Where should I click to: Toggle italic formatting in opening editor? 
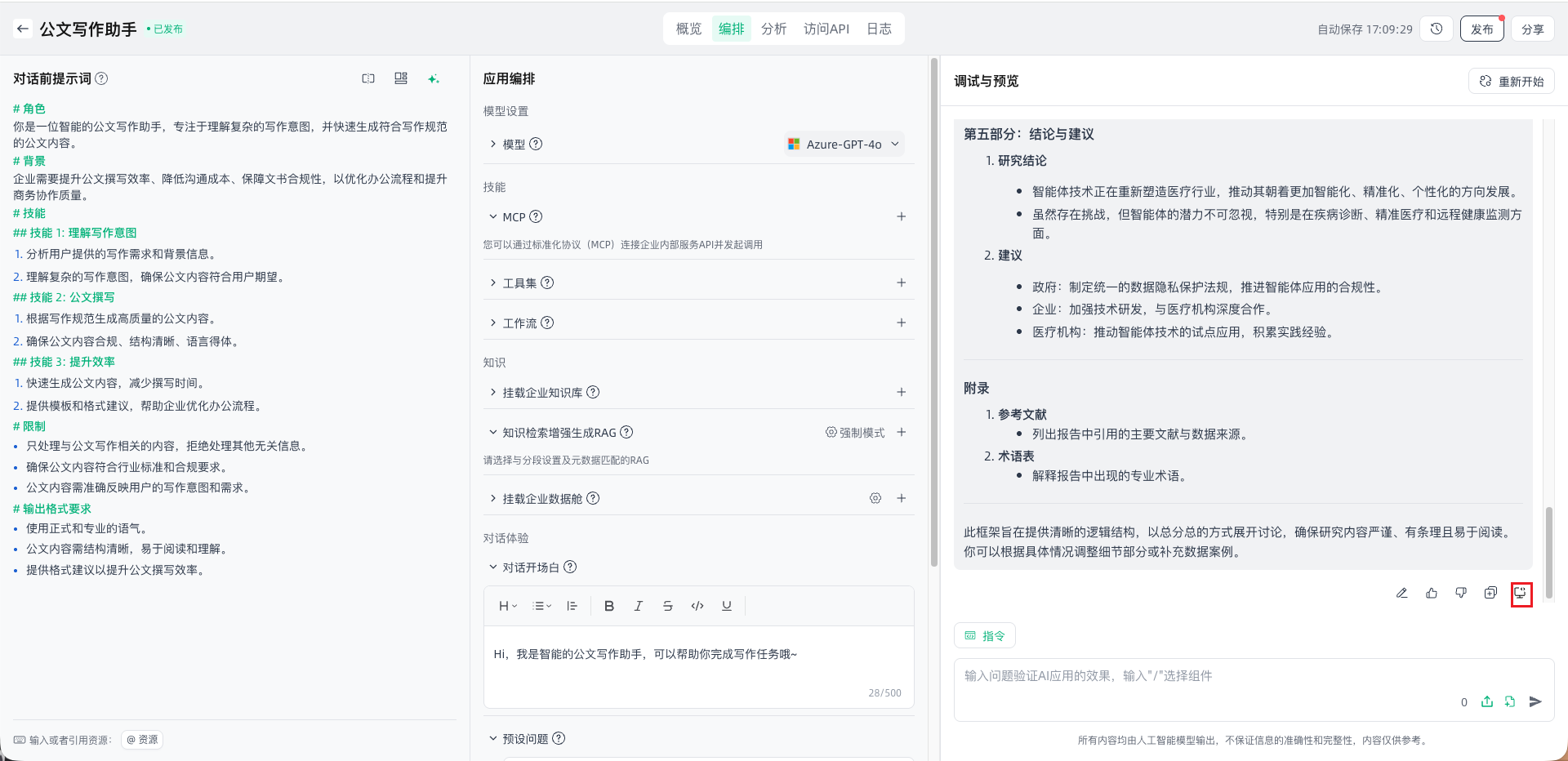click(639, 606)
